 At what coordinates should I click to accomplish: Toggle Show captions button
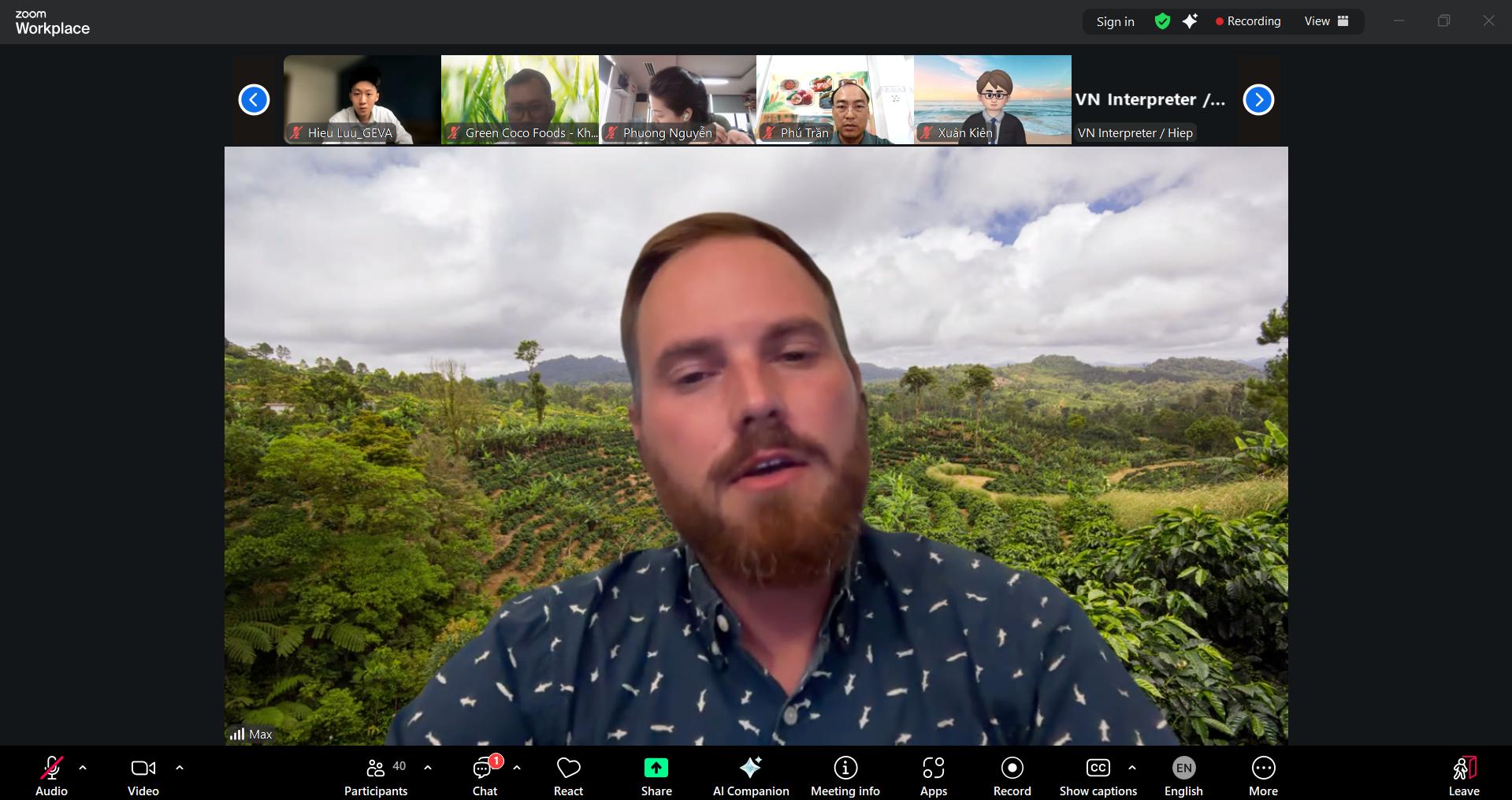pos(1098,776)
